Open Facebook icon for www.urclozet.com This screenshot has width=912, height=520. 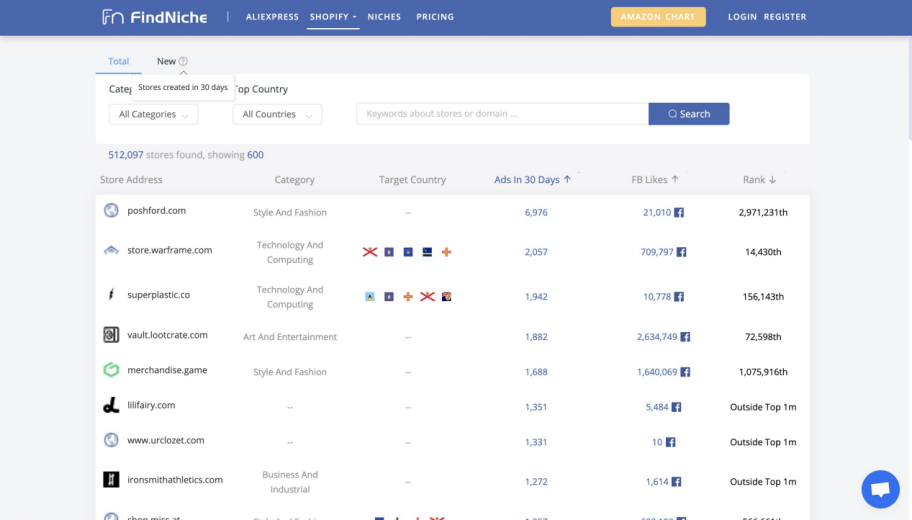671,442
